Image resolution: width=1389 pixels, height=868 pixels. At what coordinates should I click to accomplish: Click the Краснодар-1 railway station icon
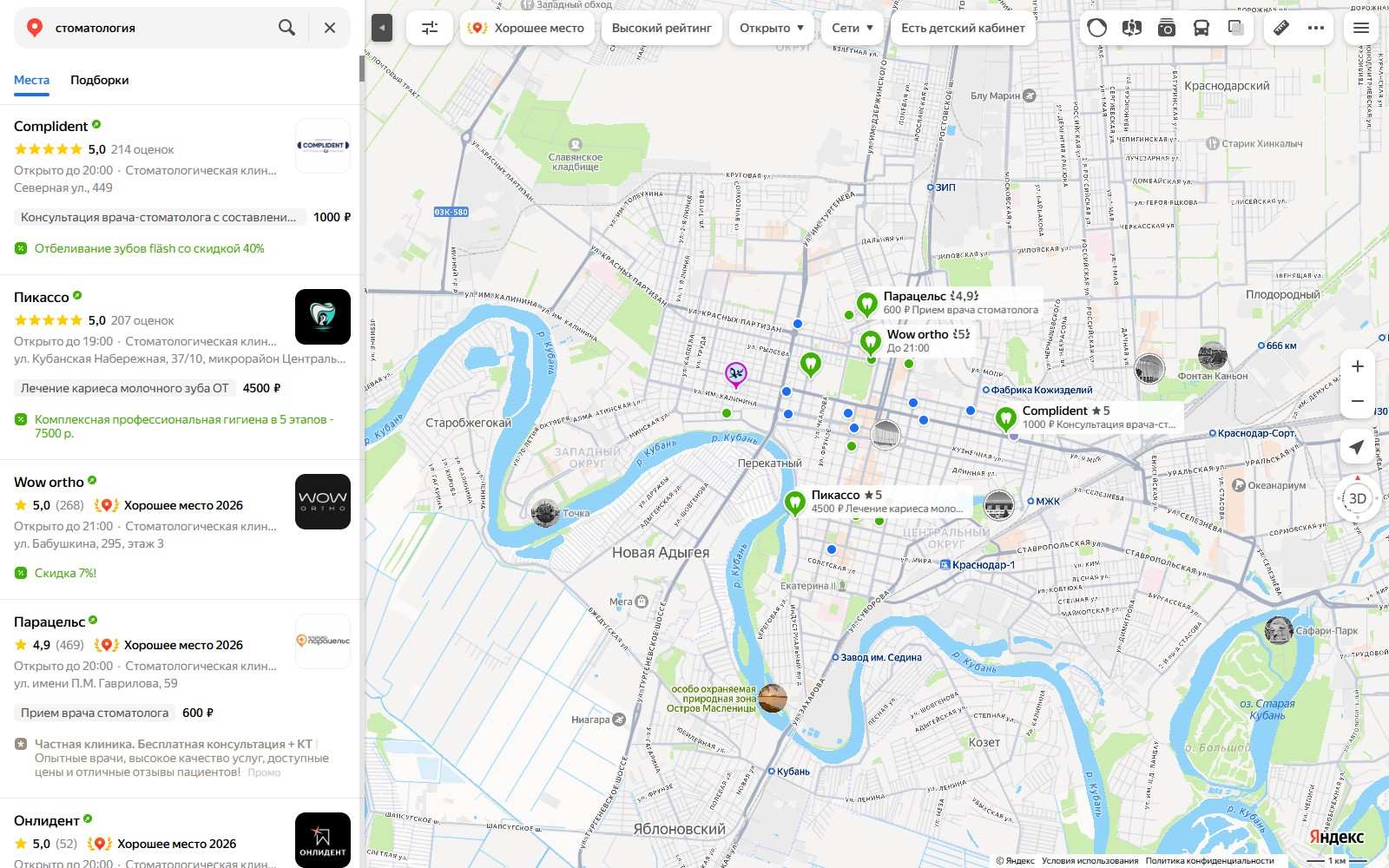pyautogui.click(x=945, y=565)
